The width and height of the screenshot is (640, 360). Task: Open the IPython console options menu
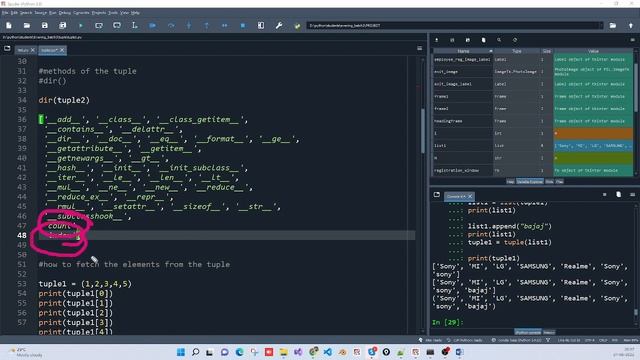point(632,195)
